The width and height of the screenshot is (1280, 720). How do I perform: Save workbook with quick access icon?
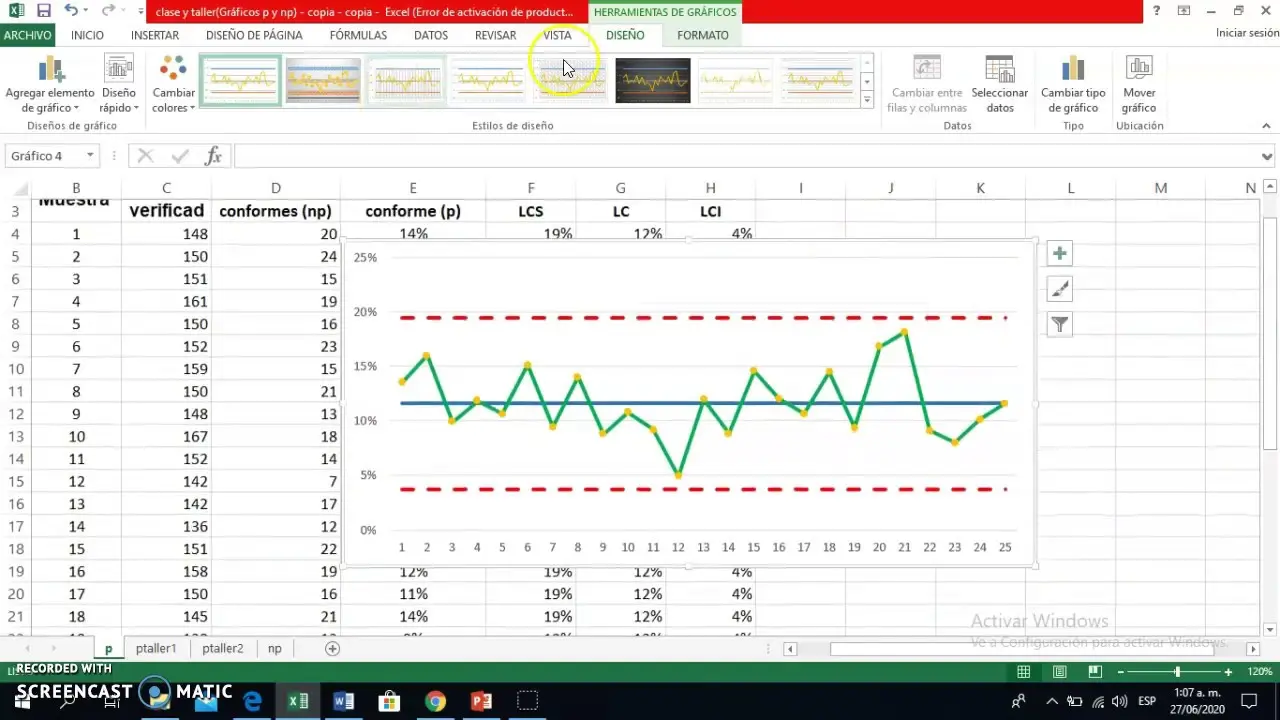click(x=43, y=11)
